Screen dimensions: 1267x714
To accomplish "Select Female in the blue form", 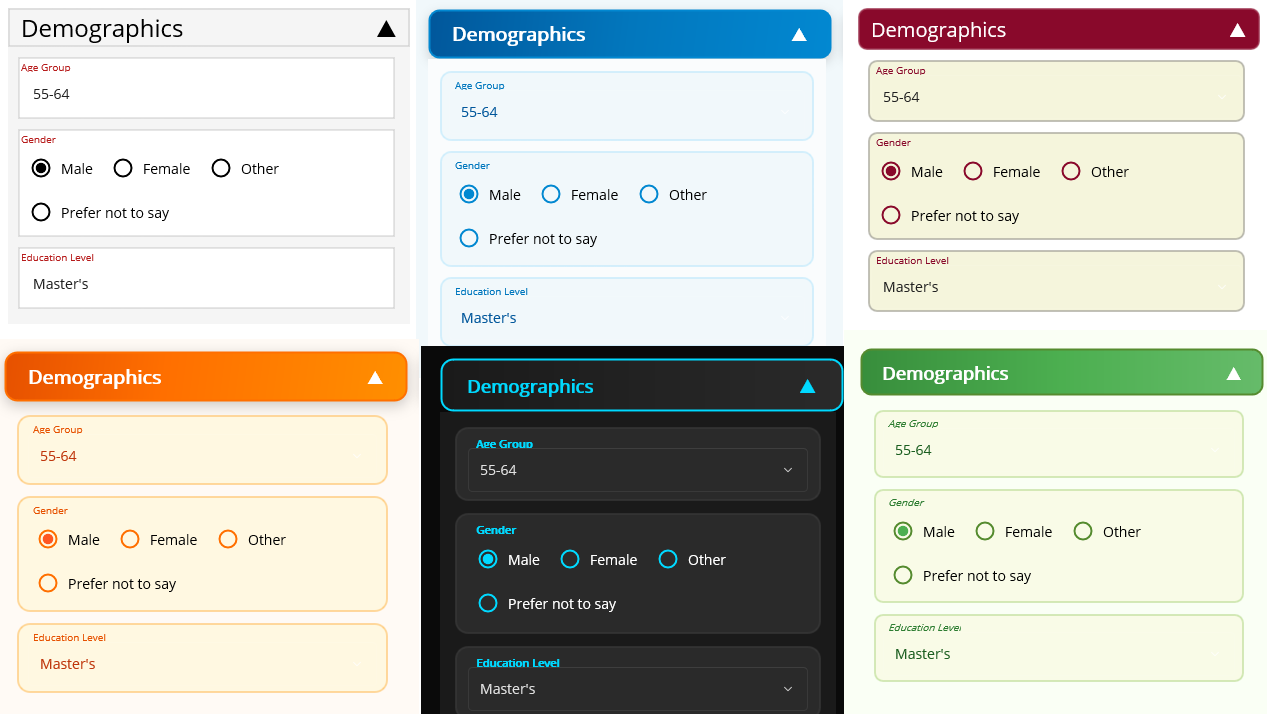I will [550, 194].
